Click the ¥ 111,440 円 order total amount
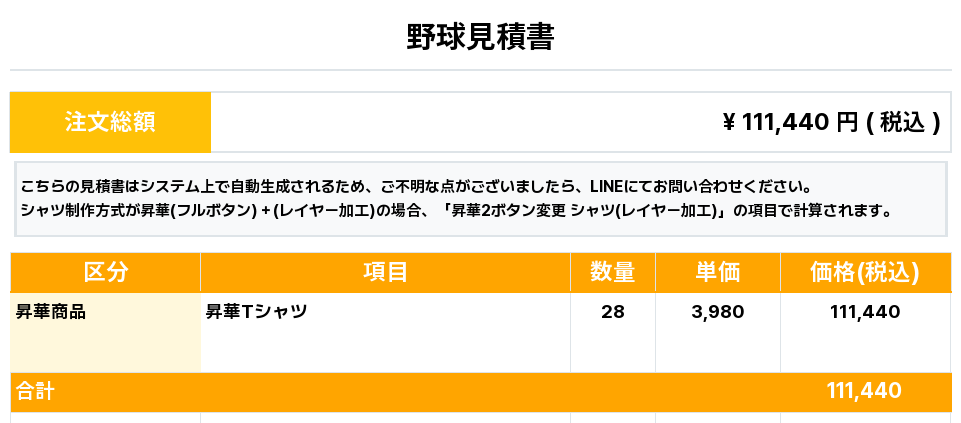Image resolution: width=961 pixels, height=423 pixels. click(790, 122)
